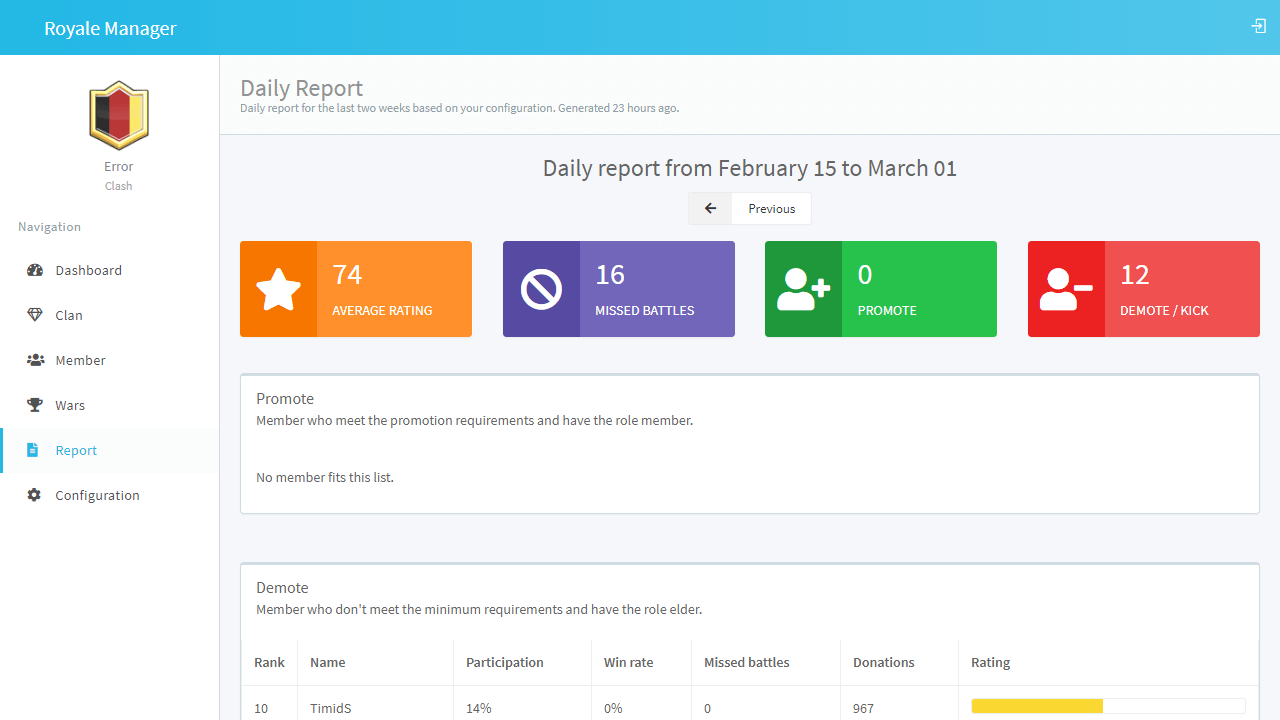Click the Wars trophy icon
1280x720 pixels.
[x=35, y=405]
